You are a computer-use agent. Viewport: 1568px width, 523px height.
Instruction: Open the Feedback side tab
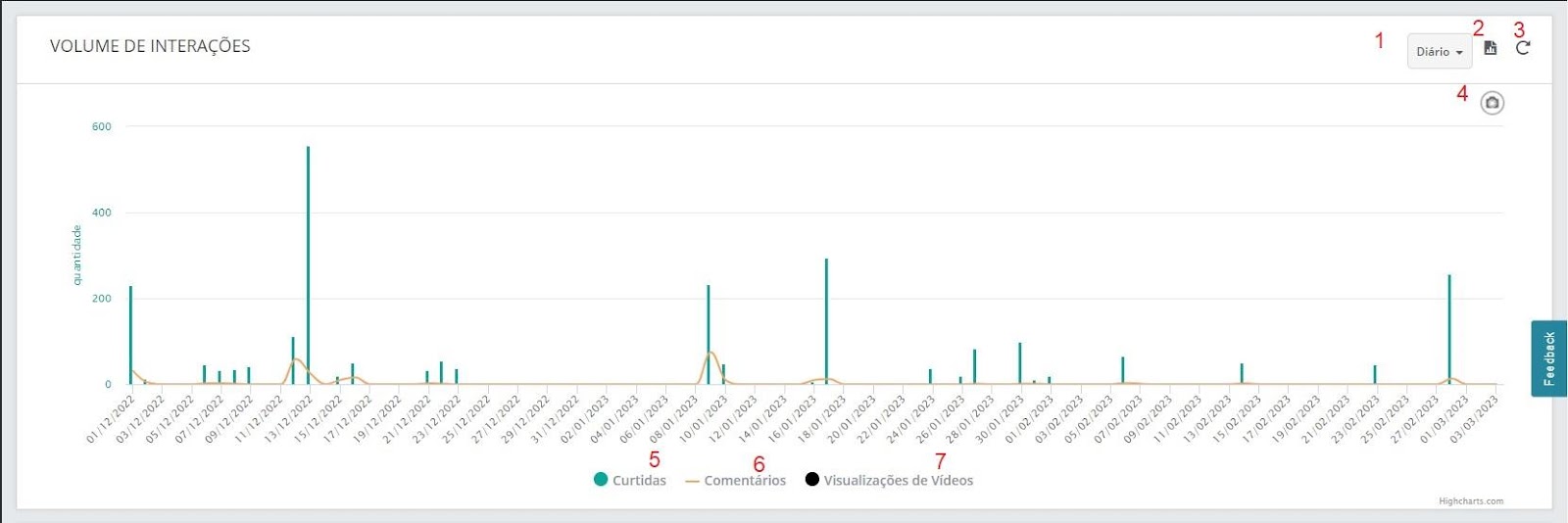[x=1549, y=358]
